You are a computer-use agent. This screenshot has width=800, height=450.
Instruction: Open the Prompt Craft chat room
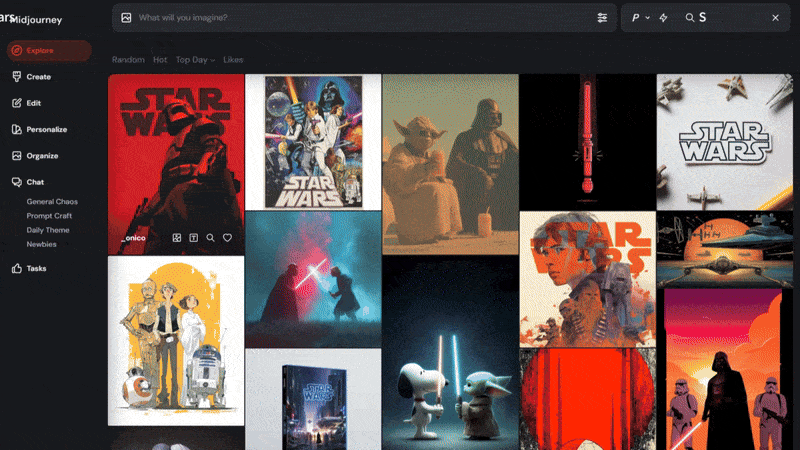(49, 216)
